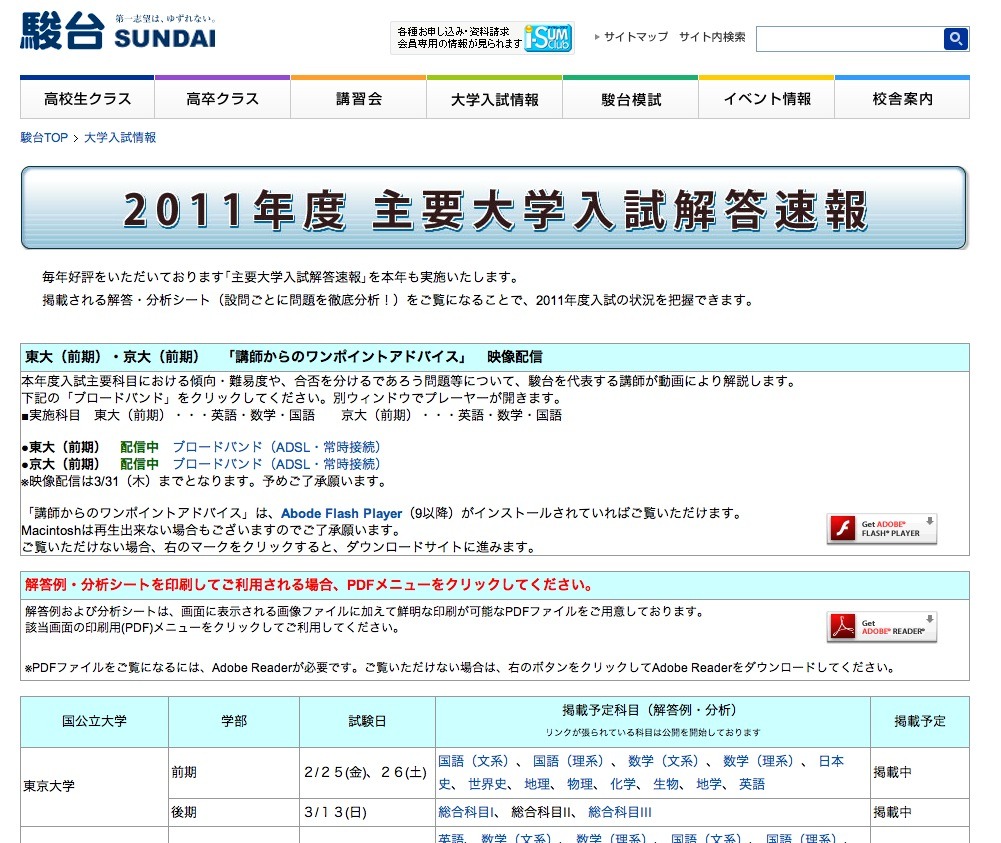Image resolution: width=1001 pixels, height=843 pixels.
Task: Open the イベント情報 tab
Action: pos(766,99)
